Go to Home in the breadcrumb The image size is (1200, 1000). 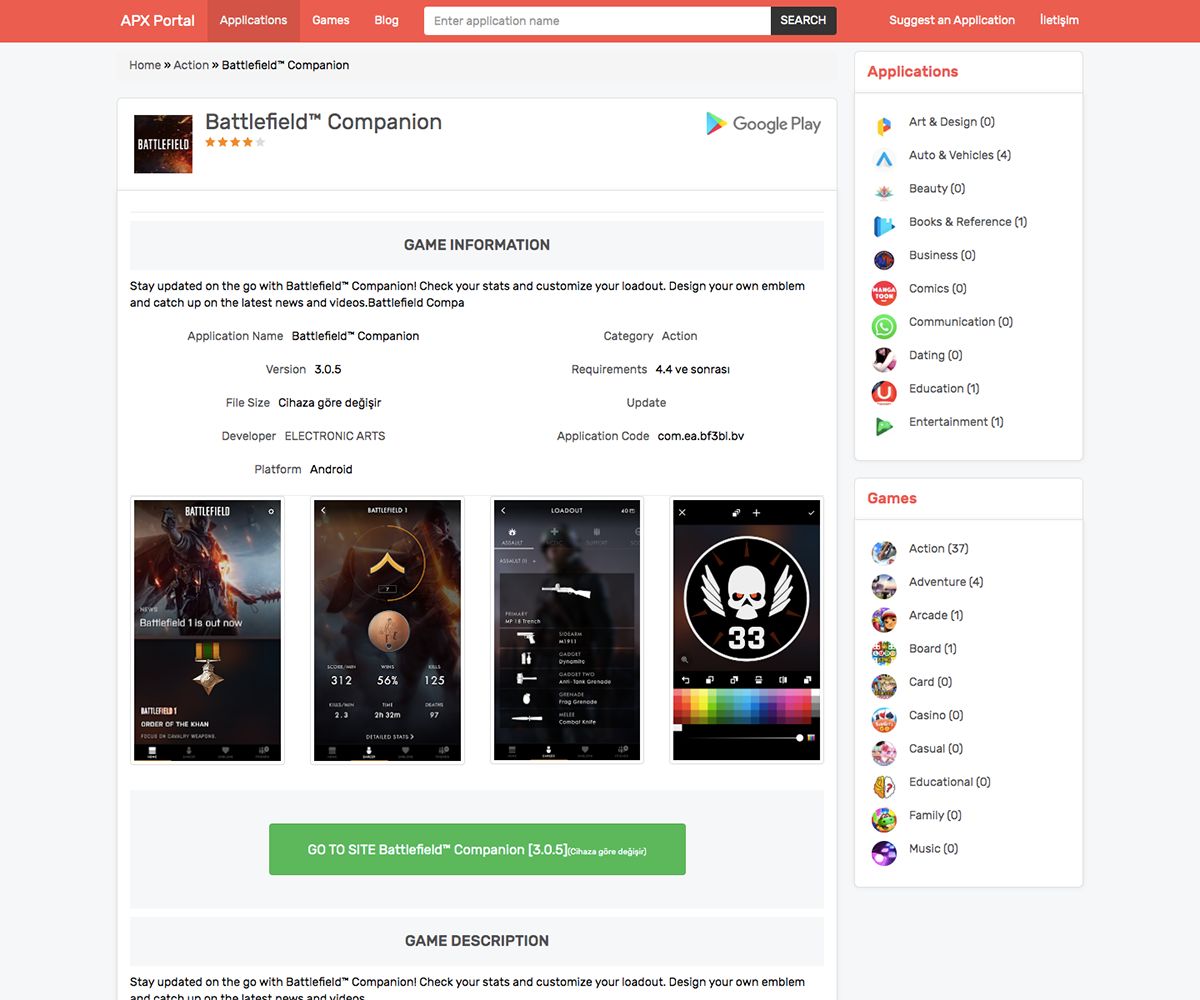coord(145,65)
